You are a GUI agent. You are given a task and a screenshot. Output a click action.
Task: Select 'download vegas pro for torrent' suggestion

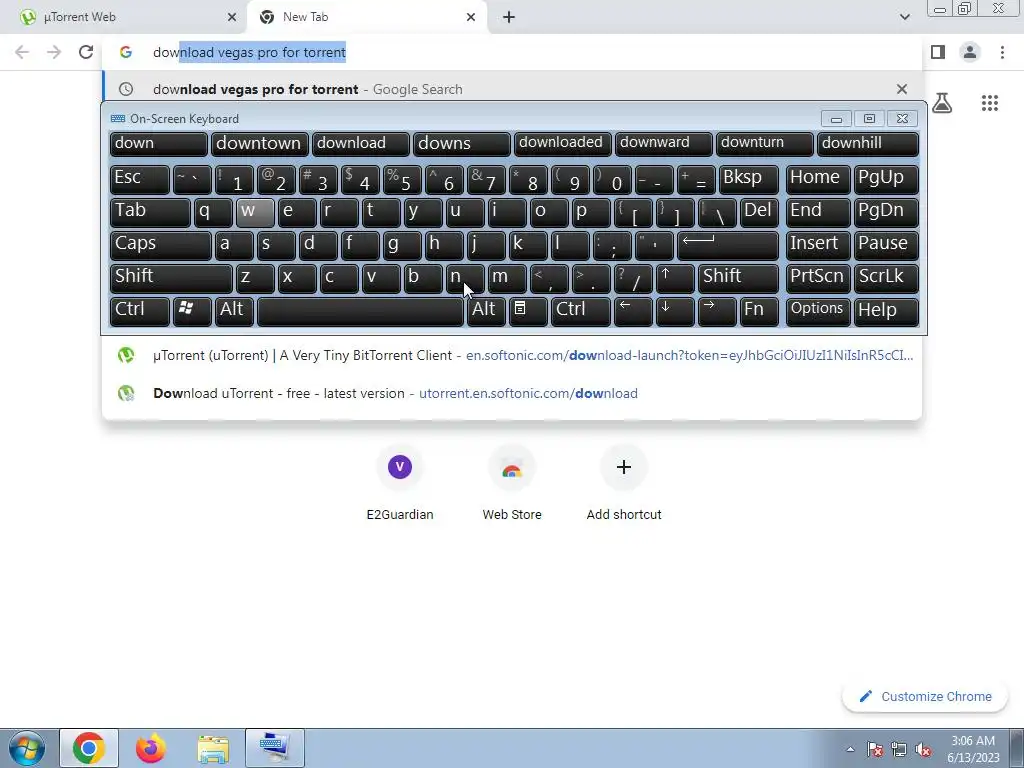[511, 89]
